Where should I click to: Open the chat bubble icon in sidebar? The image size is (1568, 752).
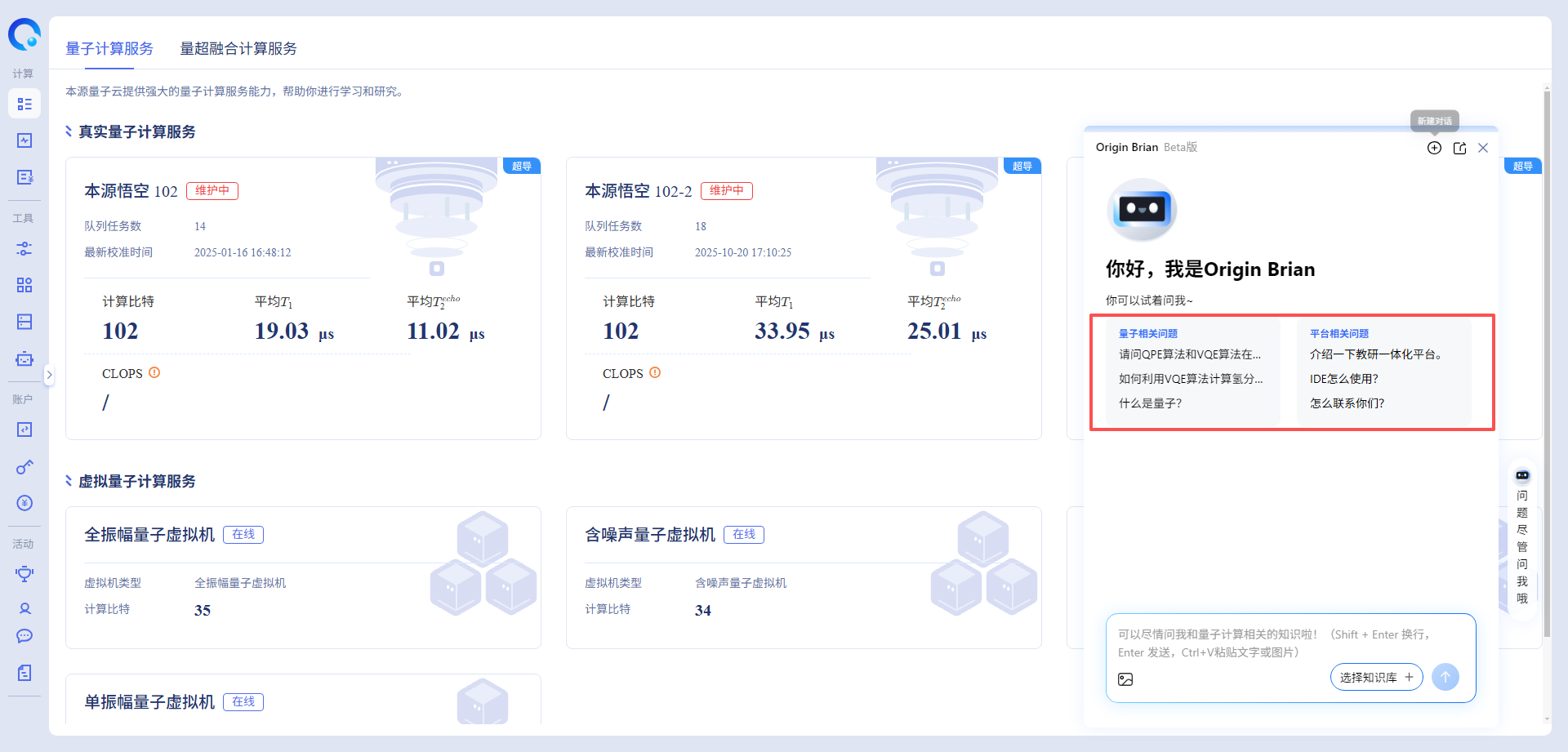click(24, 636)
